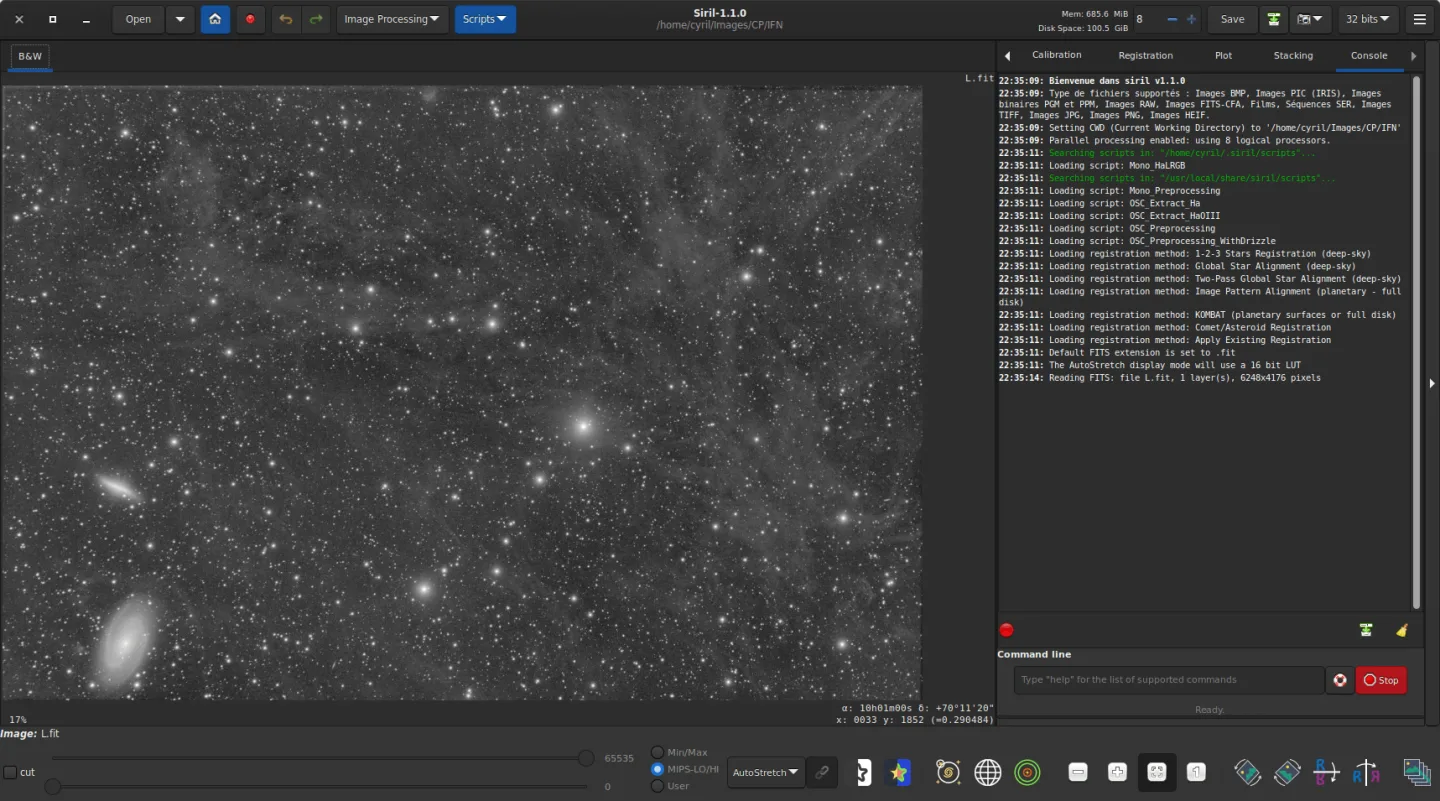
Task: Switch to the Calibration tab
Action: (1057, 55)
